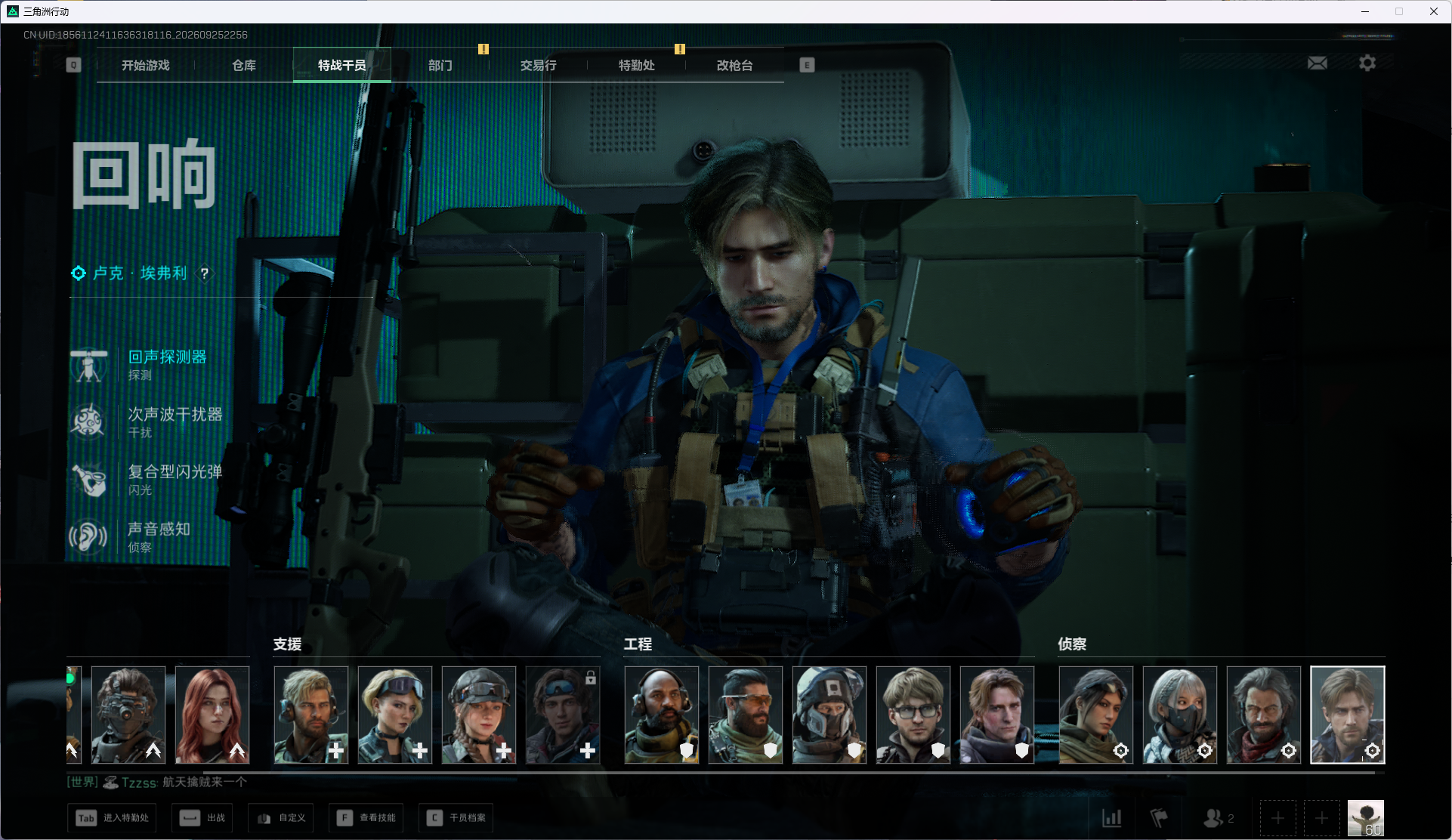The image size is (1452, 840).
Task: Click the 出战 deploy button
Action: 202,818
